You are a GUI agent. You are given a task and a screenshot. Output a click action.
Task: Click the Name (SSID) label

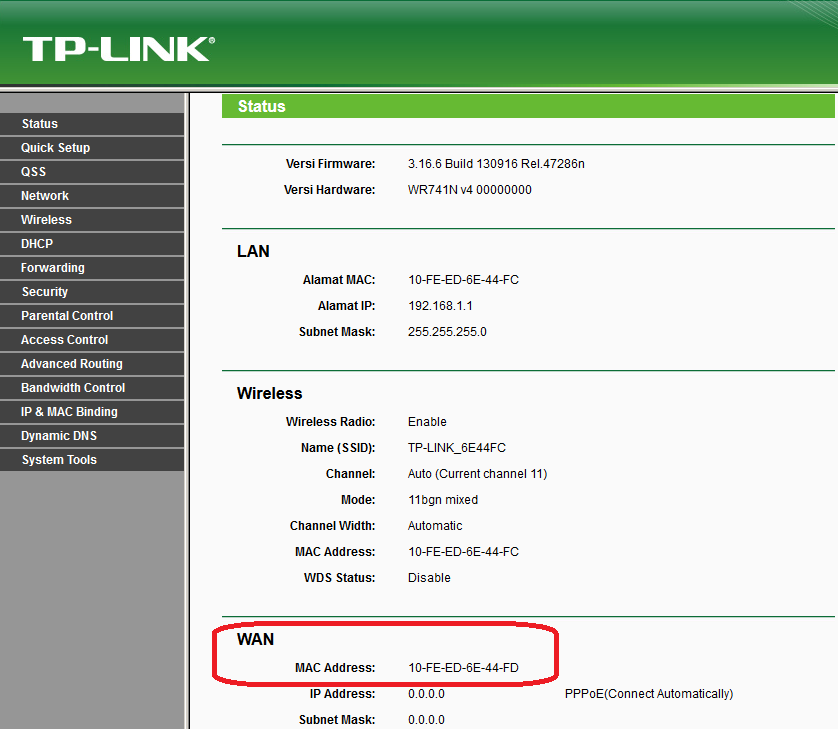(x=338, y=448)
